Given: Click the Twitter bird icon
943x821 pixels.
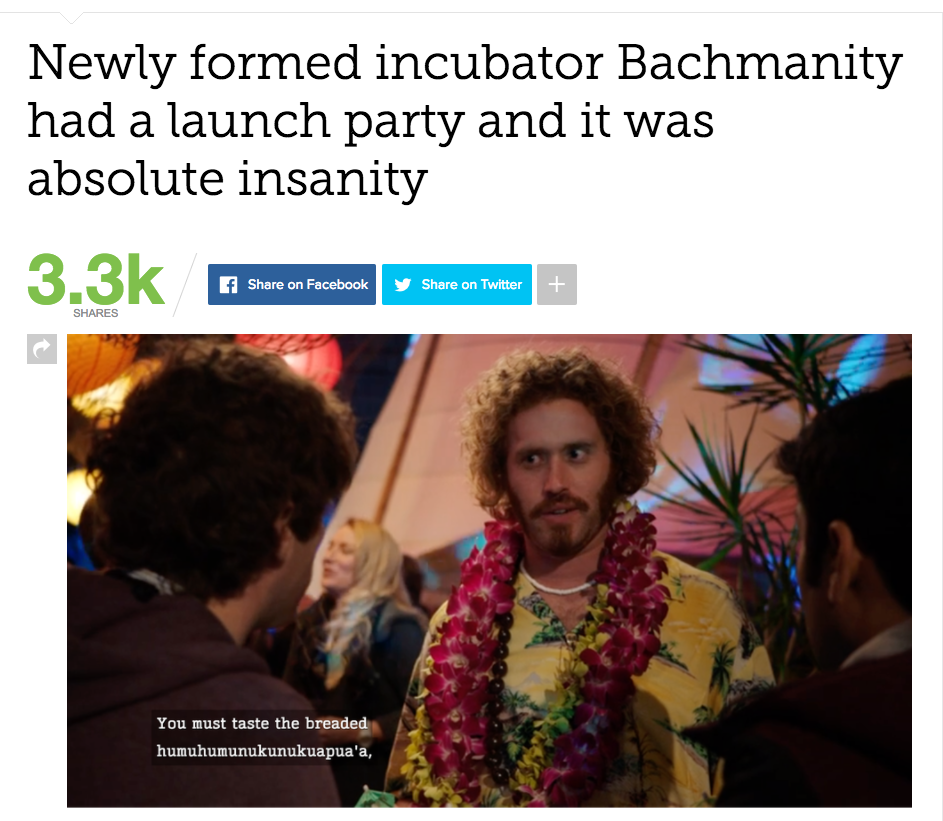Looking at the screenshot, I should point(403,284).
